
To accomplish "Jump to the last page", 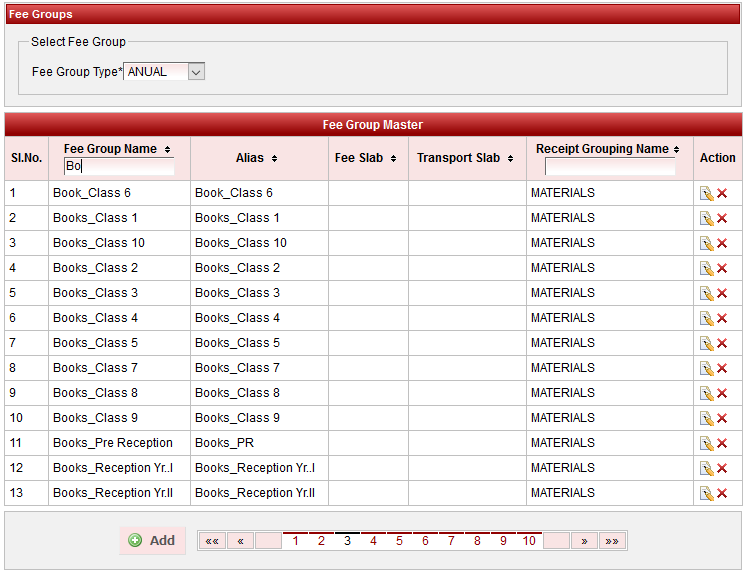I will (x=612, y=541).
